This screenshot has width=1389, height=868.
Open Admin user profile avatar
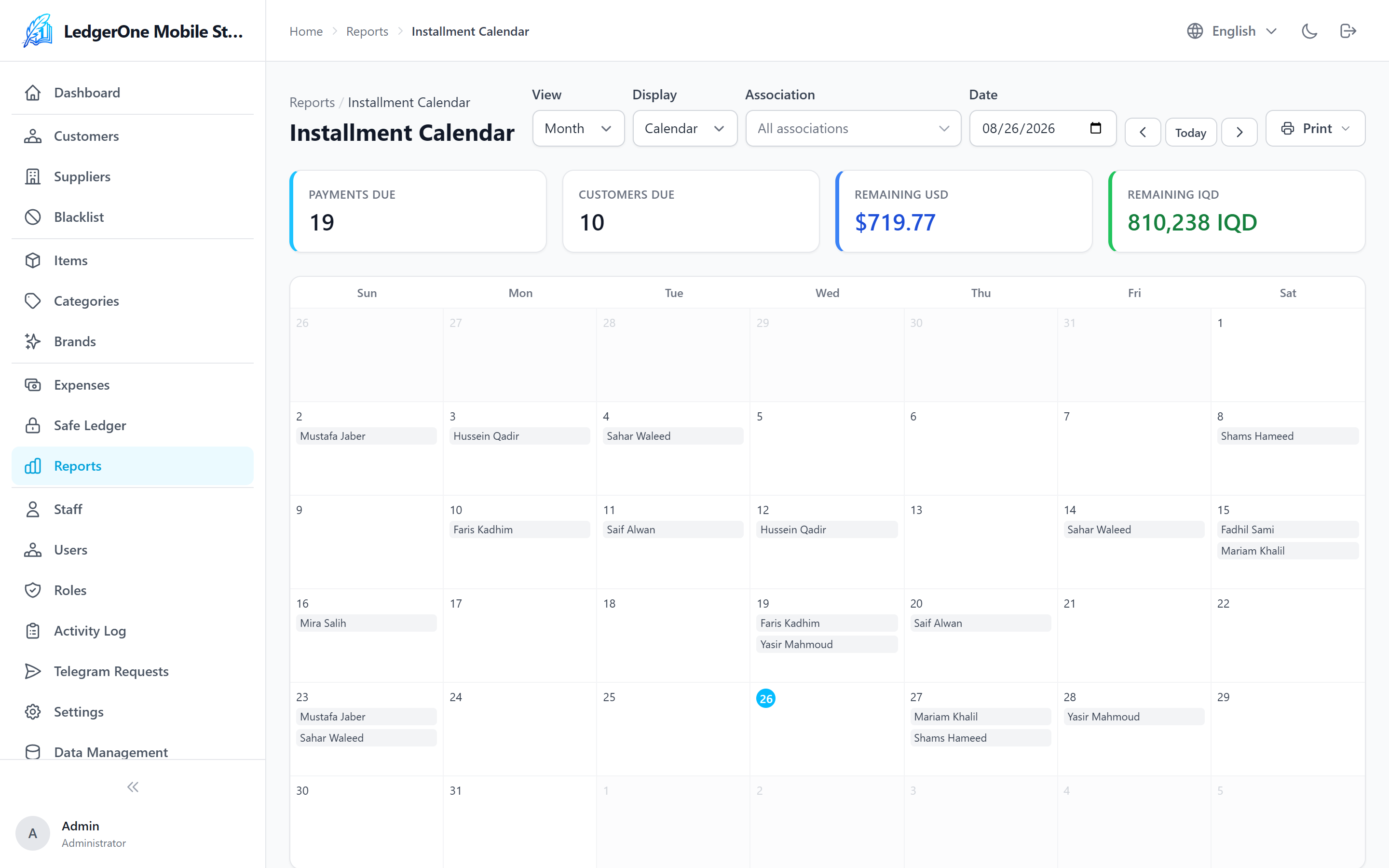pos(33,833)
